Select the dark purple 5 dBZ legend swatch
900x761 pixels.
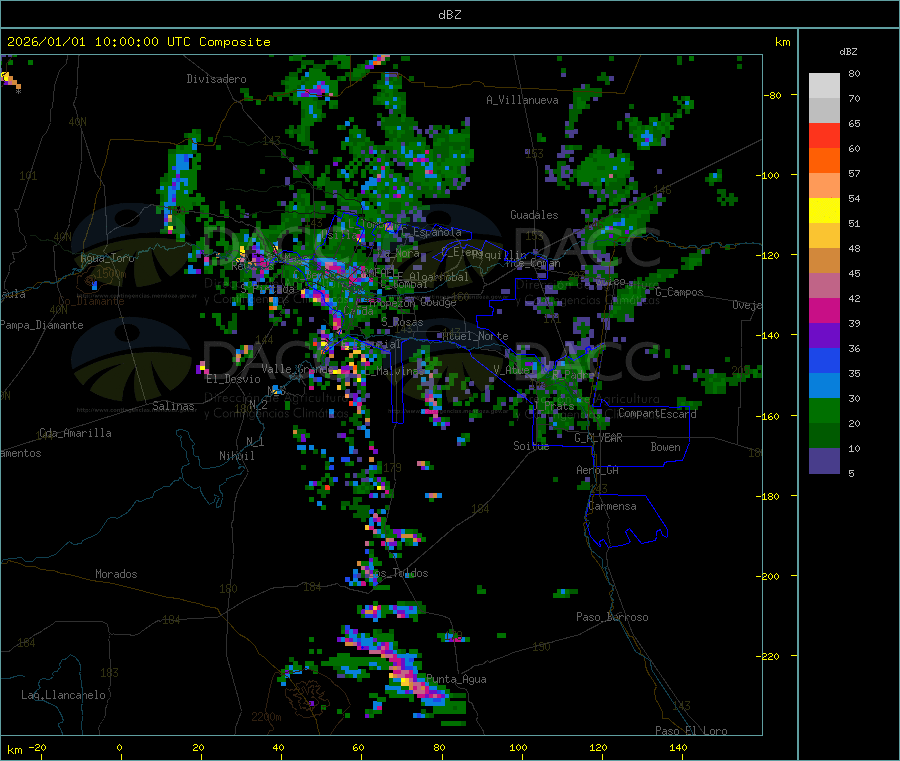824,461
